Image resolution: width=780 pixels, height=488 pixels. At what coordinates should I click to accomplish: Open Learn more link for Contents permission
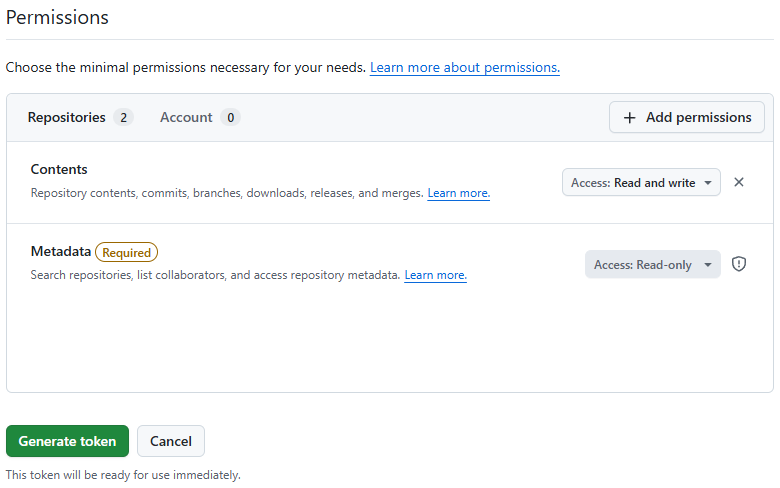(x=458, y=193)
